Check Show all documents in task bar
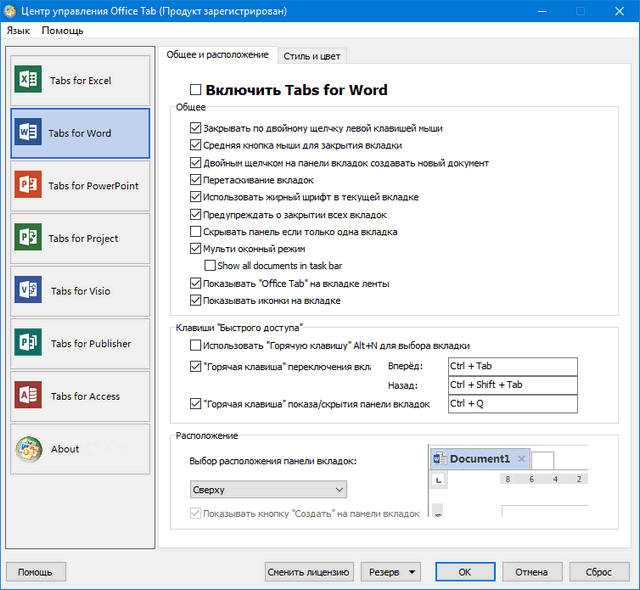The height and width of the screenshot is (590, 640). click(210, 266)
